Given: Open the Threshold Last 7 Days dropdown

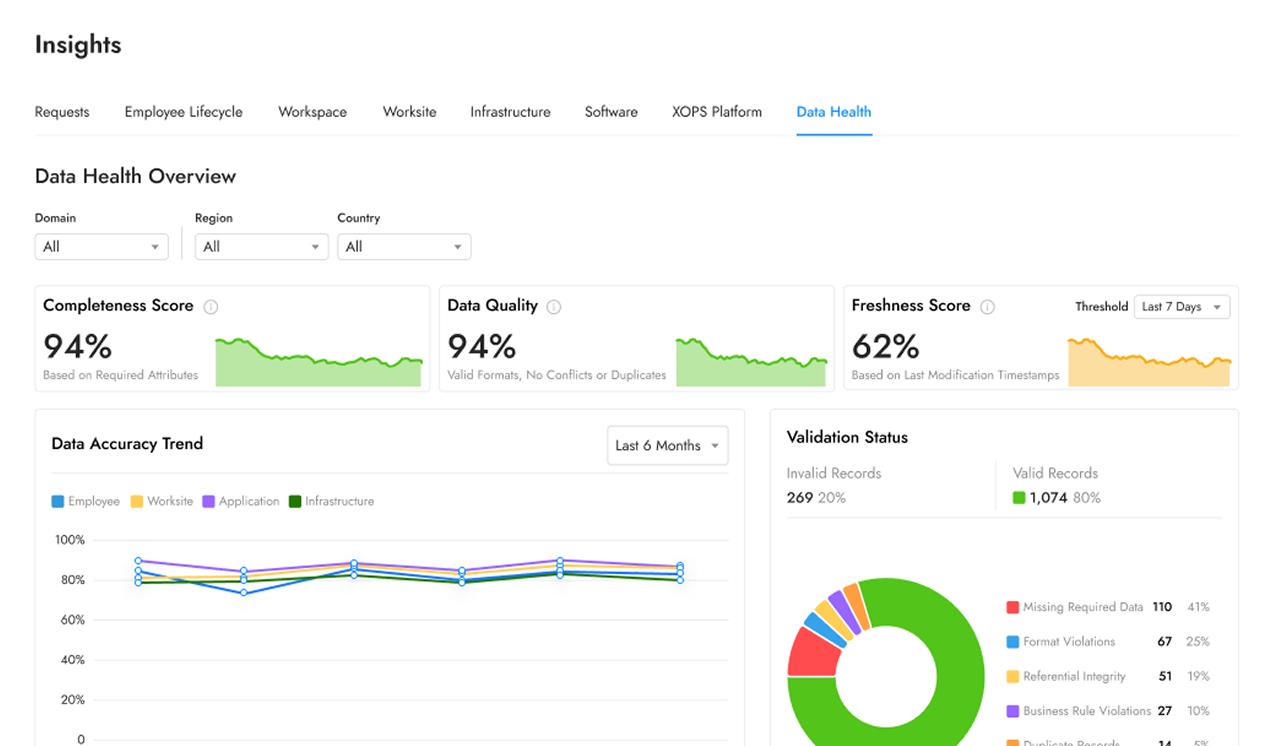Looking at the screenshot, I should pyautogui.click(x=1181, y=306).
